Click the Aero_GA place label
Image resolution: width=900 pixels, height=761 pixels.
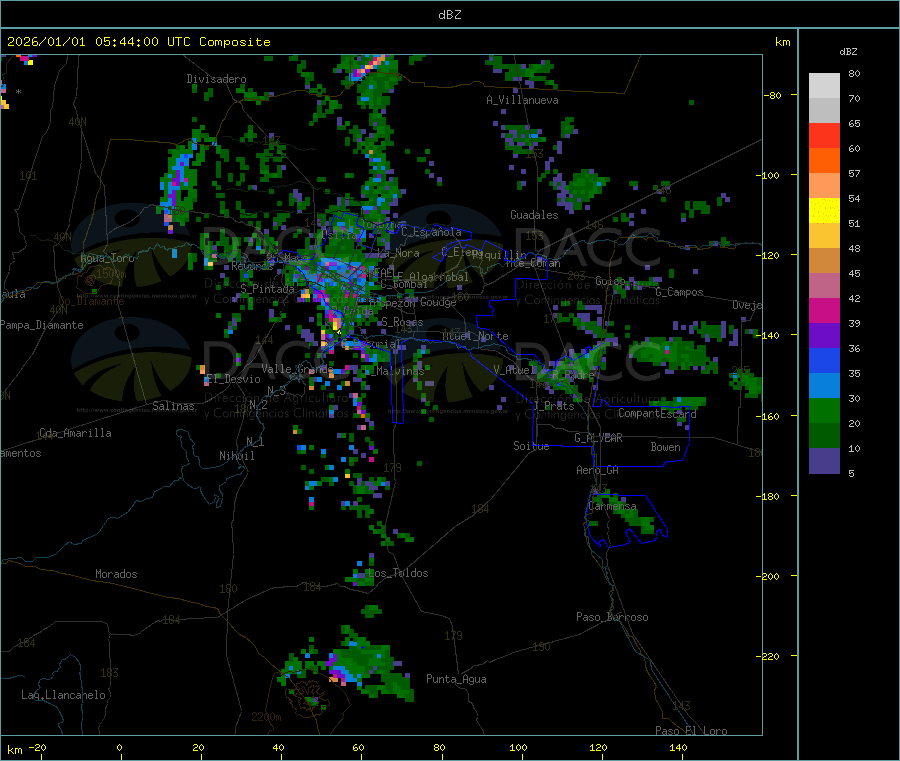[598, 470]
